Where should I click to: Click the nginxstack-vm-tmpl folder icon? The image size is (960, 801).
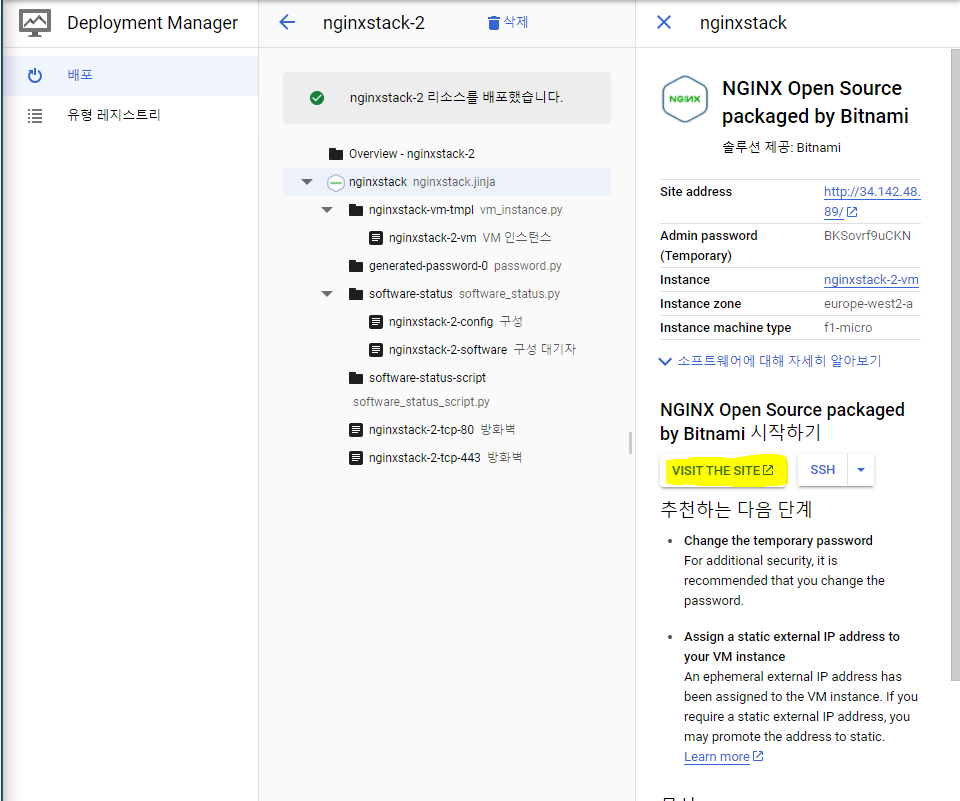(356, 210)
